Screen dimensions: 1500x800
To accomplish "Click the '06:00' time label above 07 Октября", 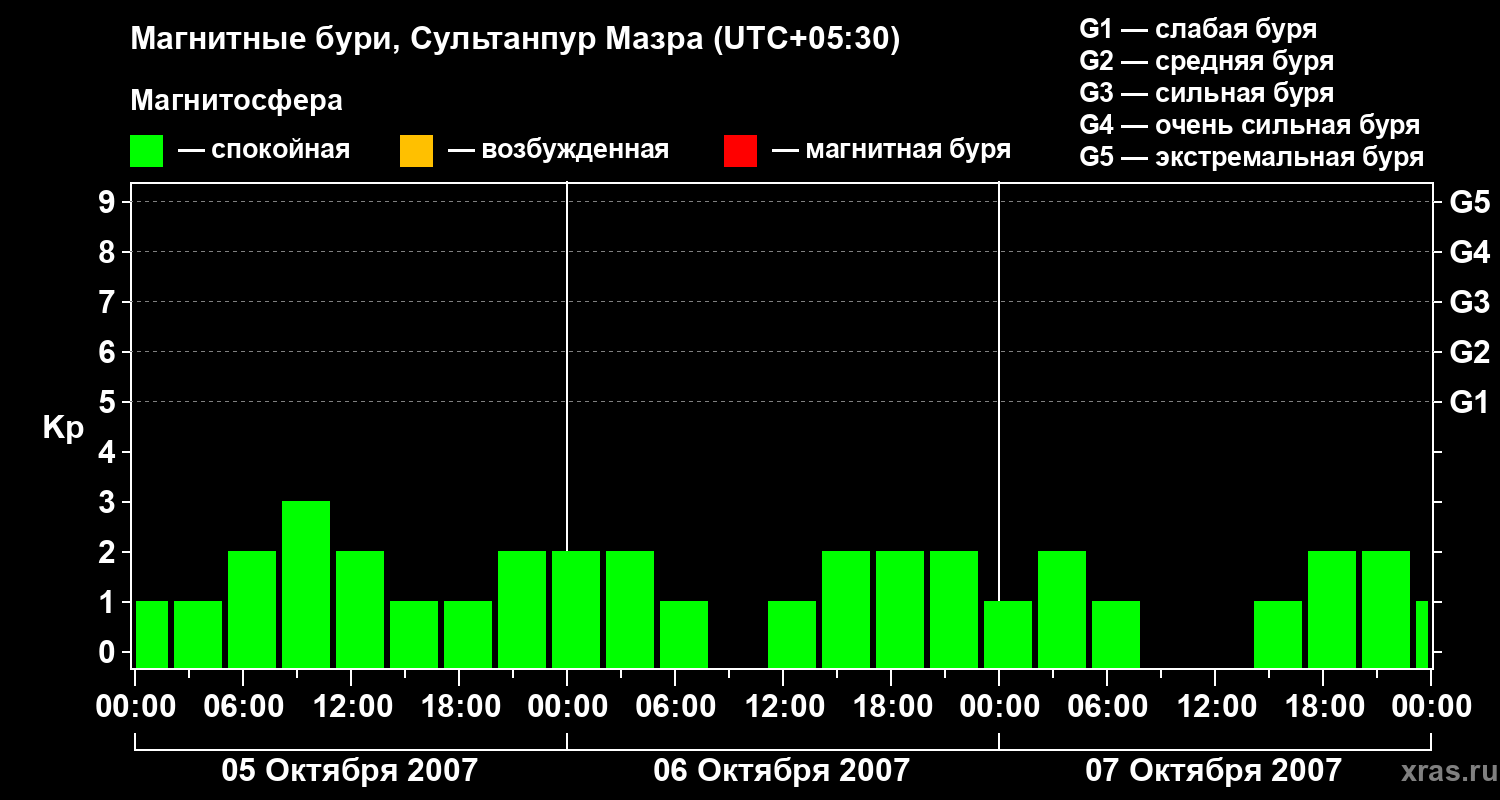I will click(1108, 707).
